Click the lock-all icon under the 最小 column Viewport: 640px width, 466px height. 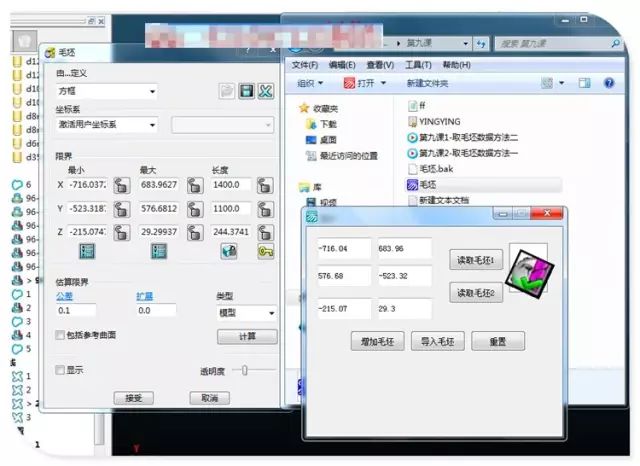point(87,251)
